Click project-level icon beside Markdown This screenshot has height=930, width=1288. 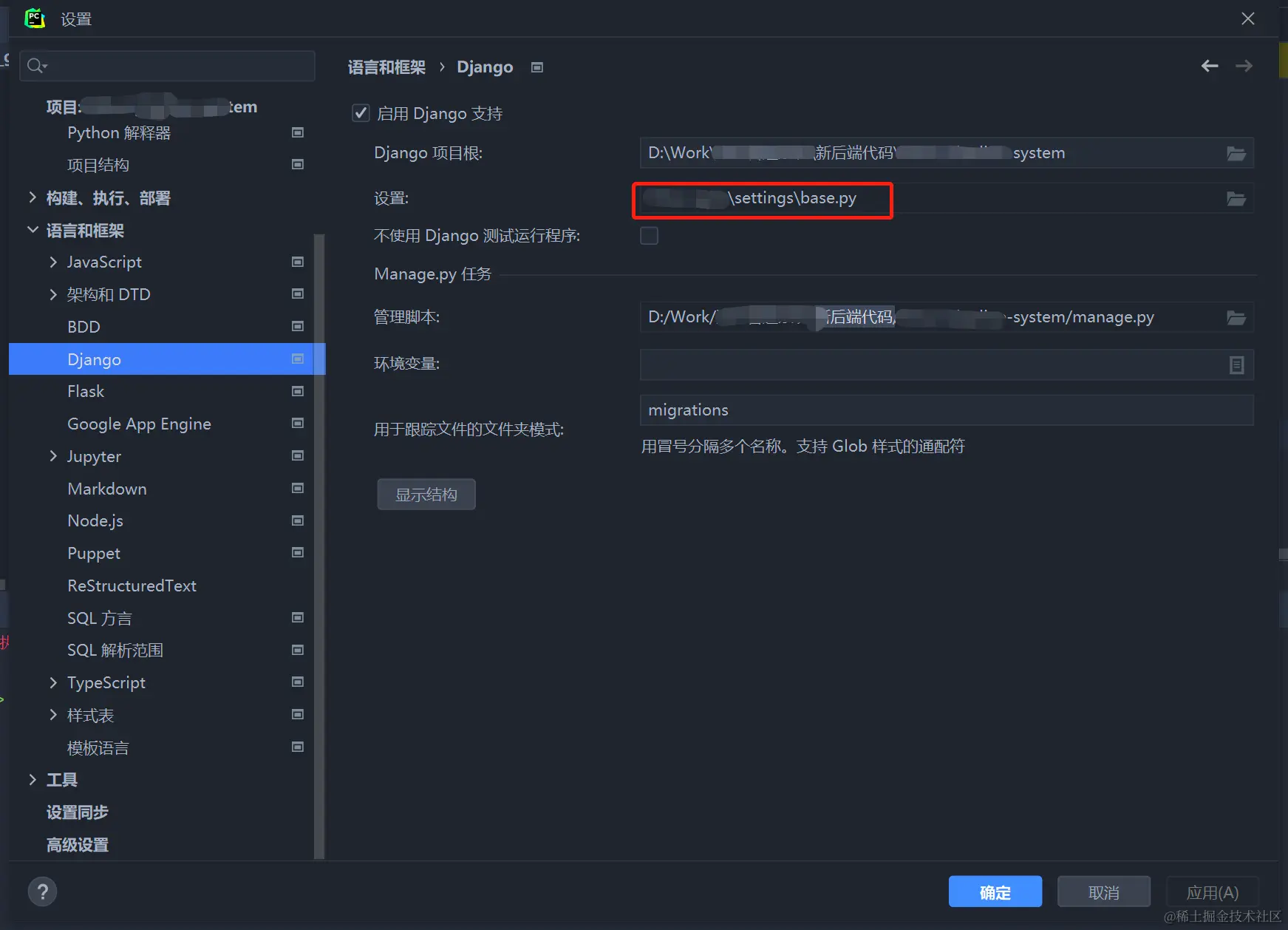(298, 488)
